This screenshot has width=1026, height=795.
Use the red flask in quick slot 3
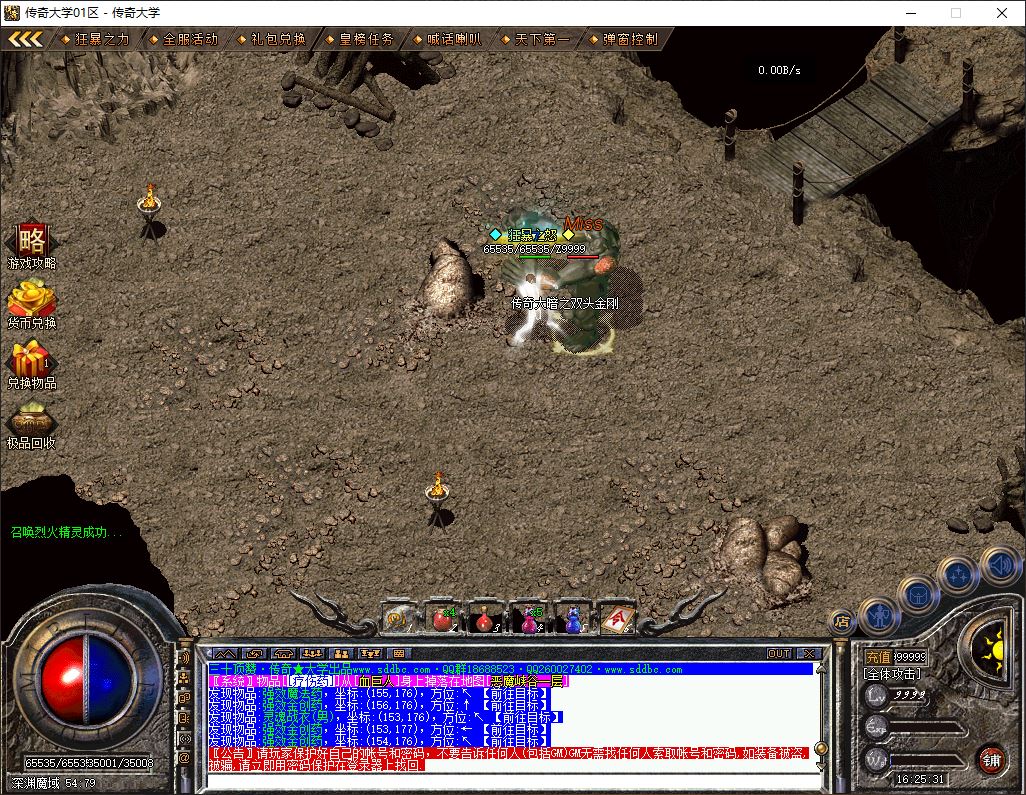click(486, 618)
